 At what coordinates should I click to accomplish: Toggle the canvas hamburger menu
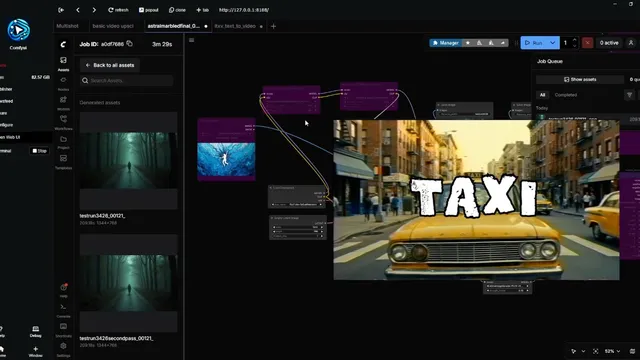(x=191, y=40)
